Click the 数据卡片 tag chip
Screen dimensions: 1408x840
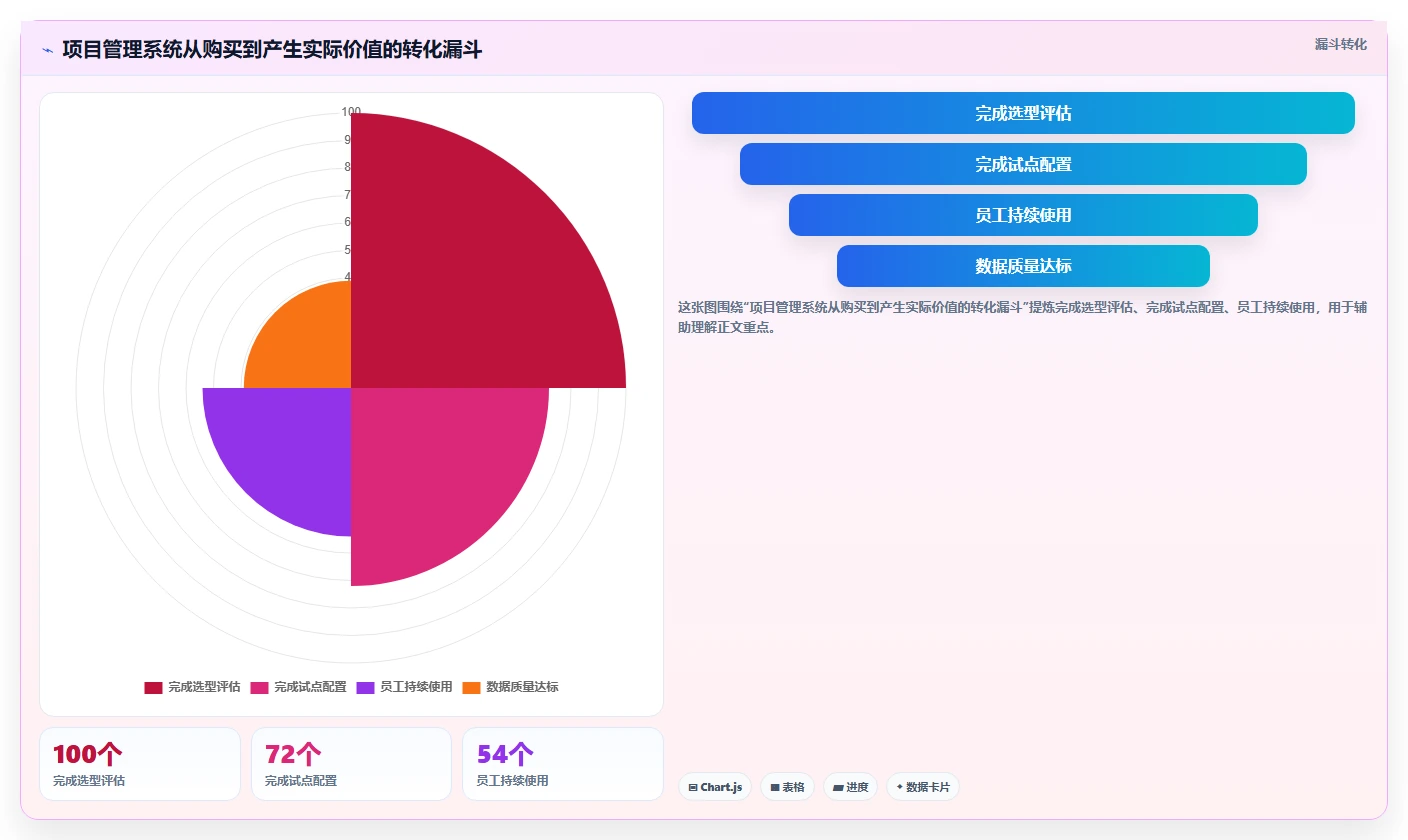pyautogui.click(x=923, y=787)
